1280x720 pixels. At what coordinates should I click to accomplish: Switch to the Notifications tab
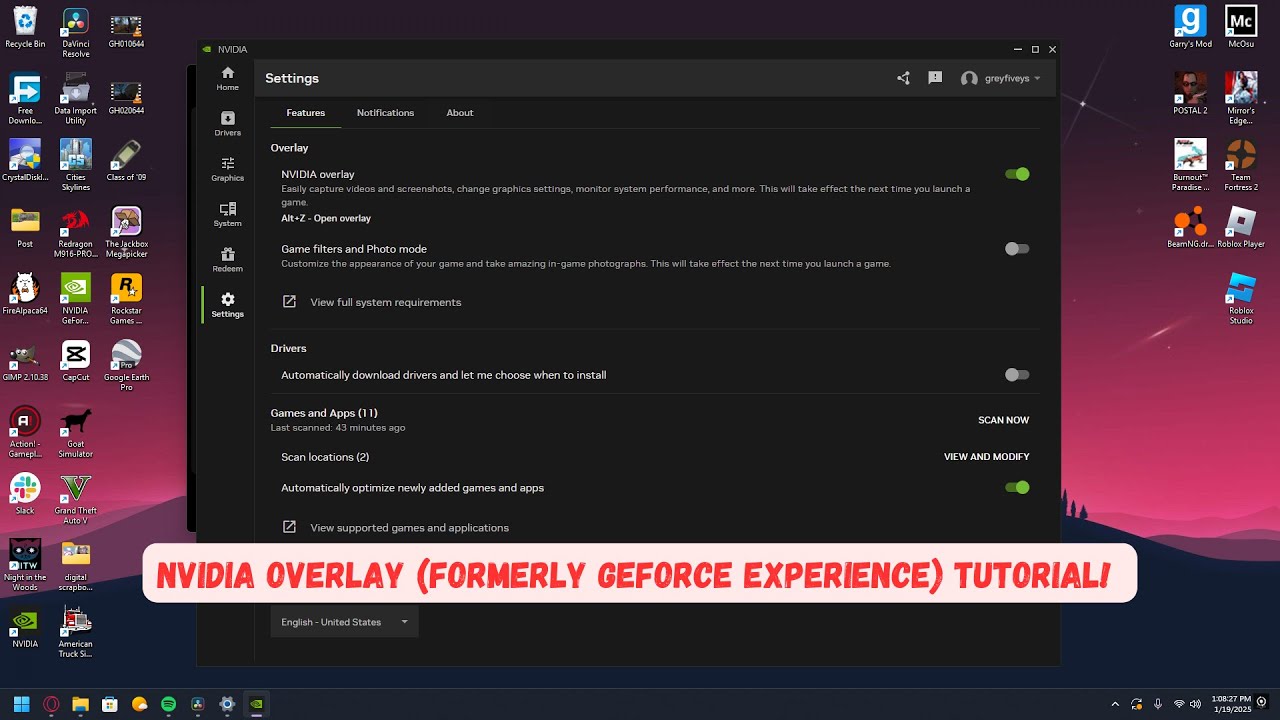(385, 113)
